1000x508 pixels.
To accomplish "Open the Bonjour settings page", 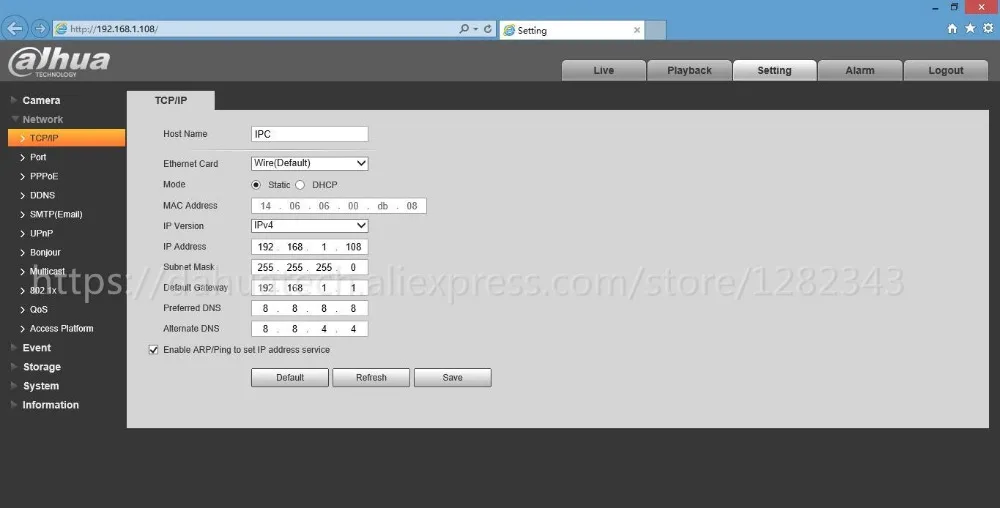I will [45, 252].
